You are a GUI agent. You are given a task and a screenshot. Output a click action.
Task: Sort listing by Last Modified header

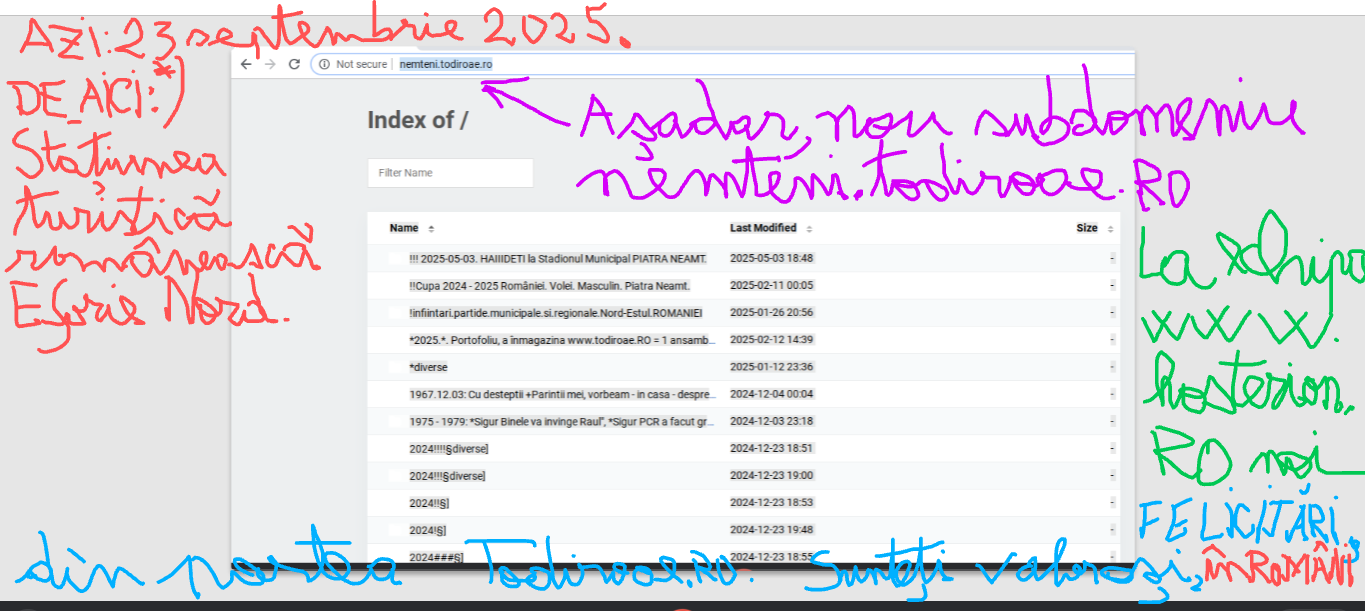point(763,228)
